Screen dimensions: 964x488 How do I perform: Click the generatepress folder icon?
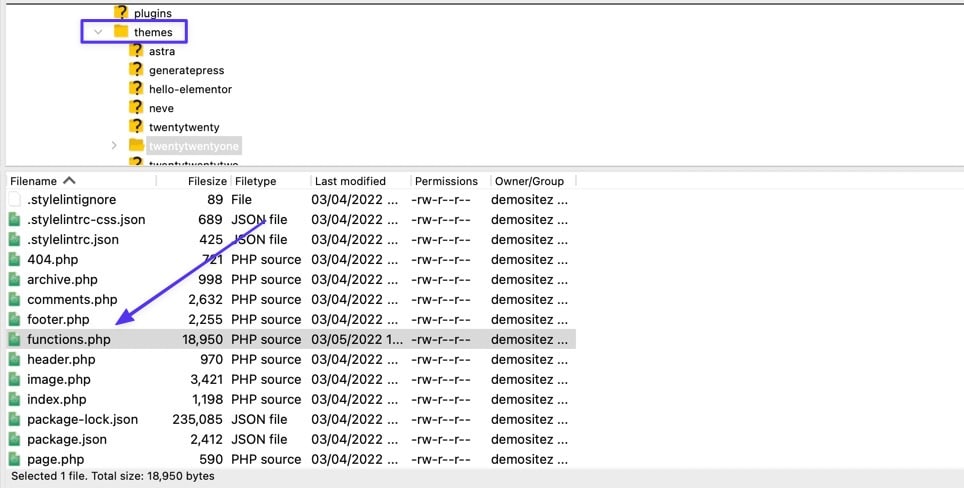click(x=136, y=70)
